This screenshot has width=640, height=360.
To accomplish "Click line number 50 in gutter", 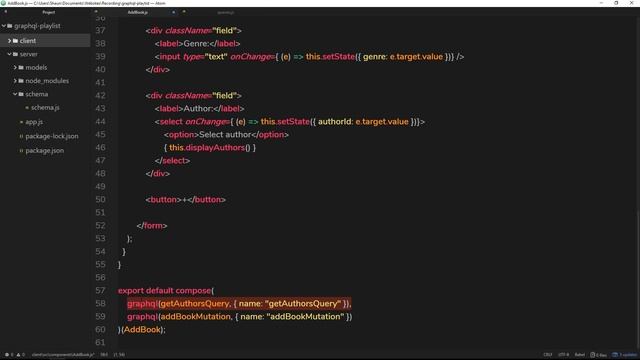I will click(100, 200).
